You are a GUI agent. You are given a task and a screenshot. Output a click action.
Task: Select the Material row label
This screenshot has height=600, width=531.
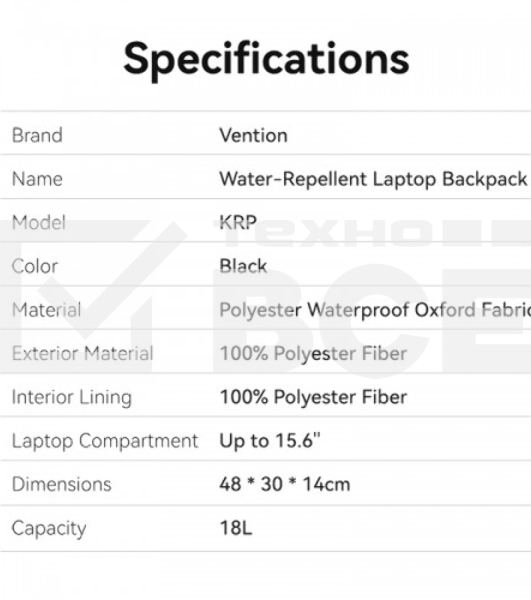coord(46,310)
